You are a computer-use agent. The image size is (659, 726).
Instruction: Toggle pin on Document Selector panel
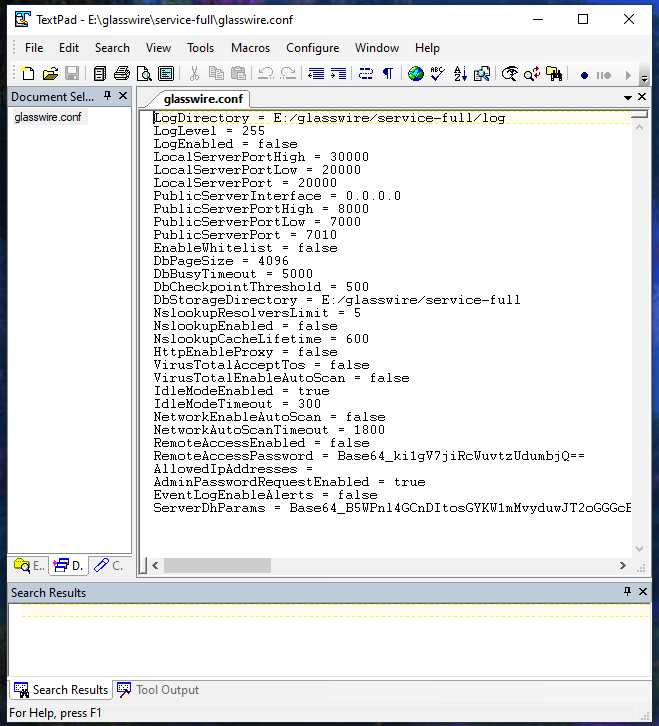[107, 96]
